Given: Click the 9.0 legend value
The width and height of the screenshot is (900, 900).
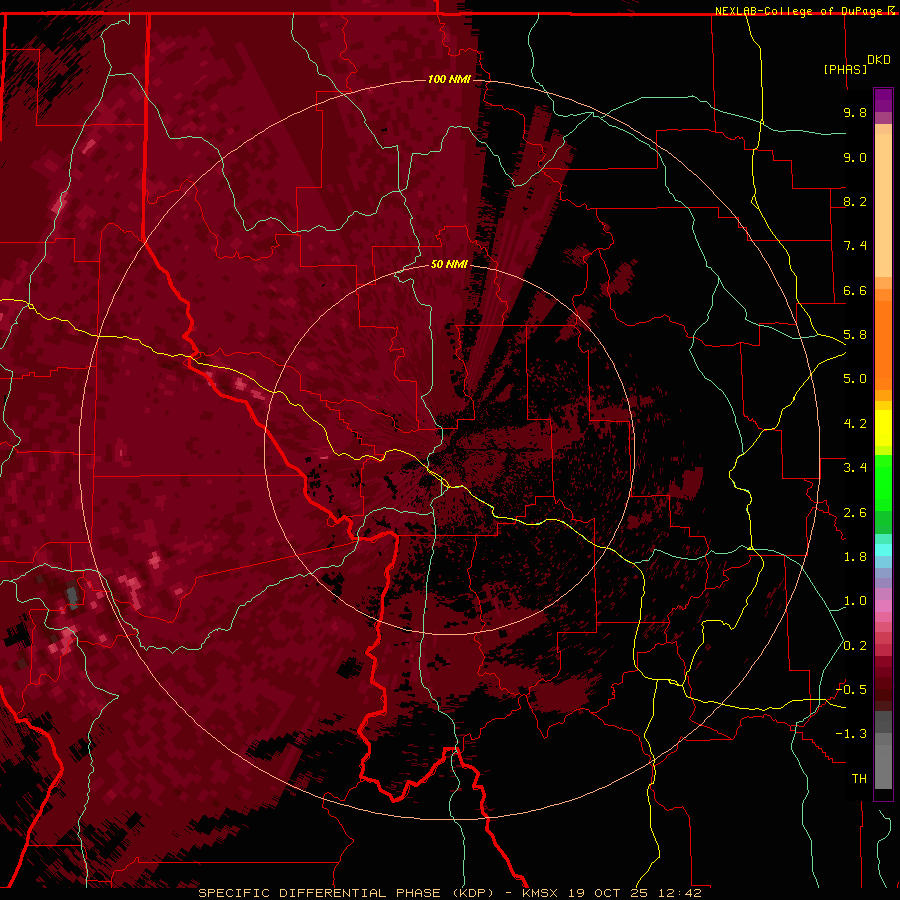Looking at the screenshot, I should (855, 157).
